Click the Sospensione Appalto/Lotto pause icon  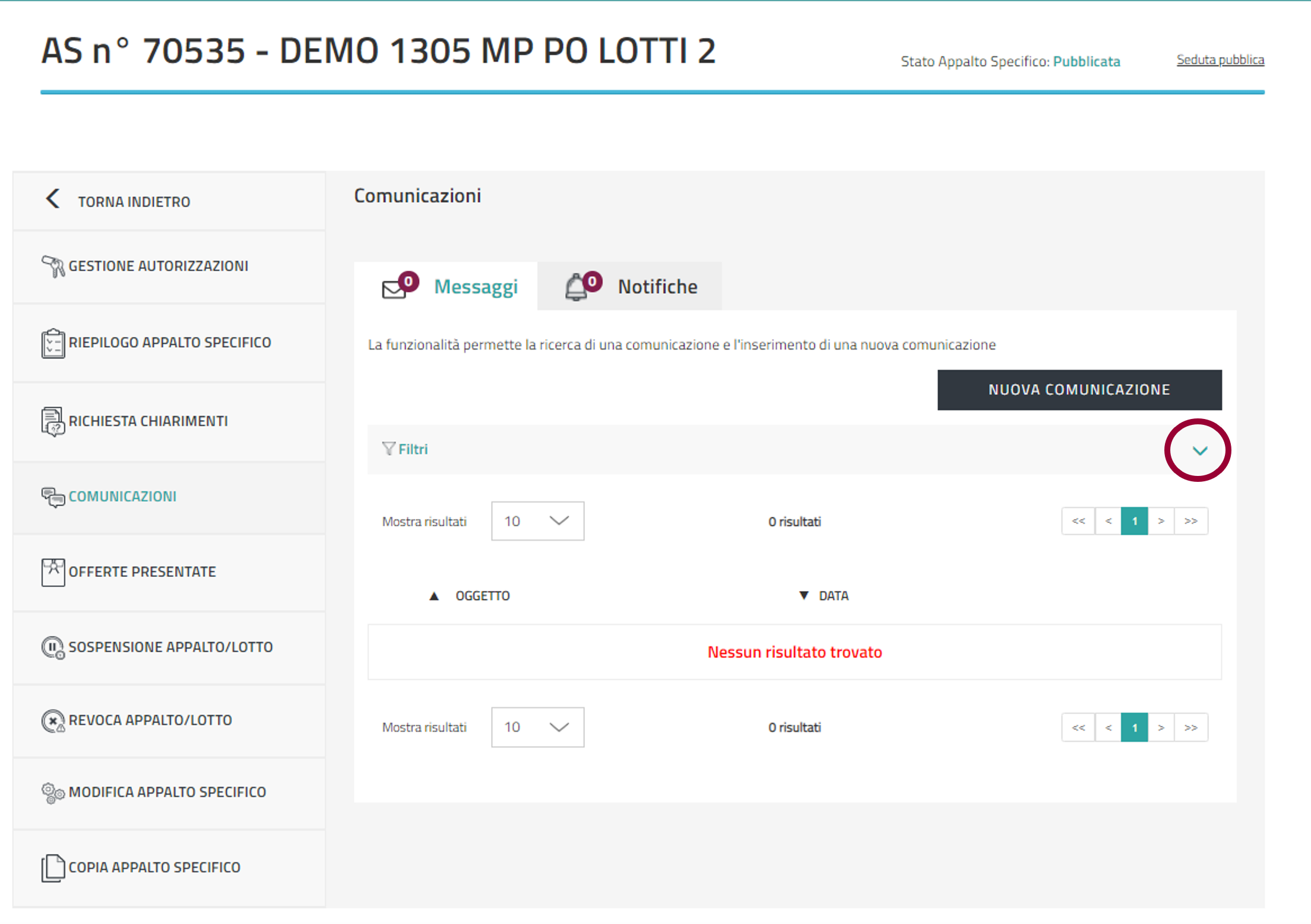[x=53, y=647]
